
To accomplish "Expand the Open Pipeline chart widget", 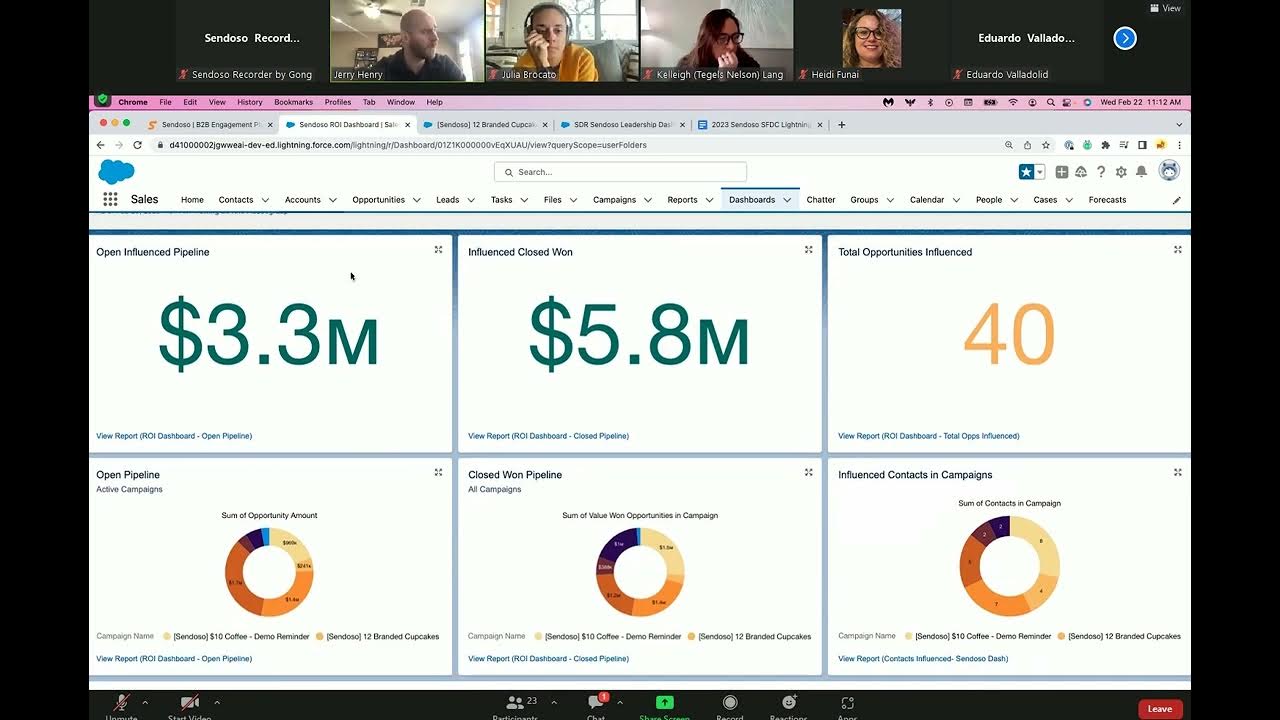I will 438,472.
